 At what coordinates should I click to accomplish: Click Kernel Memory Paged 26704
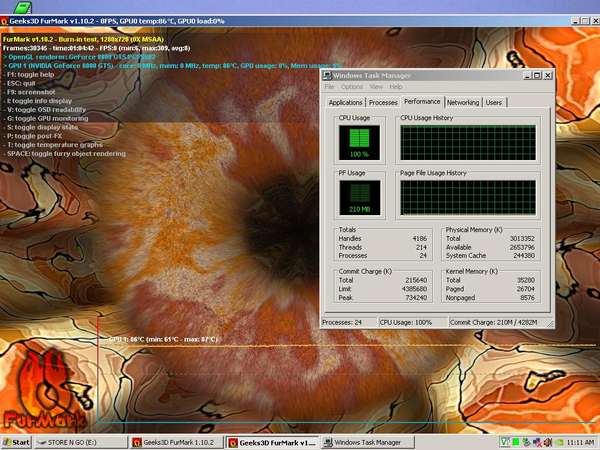click(525, 289)
